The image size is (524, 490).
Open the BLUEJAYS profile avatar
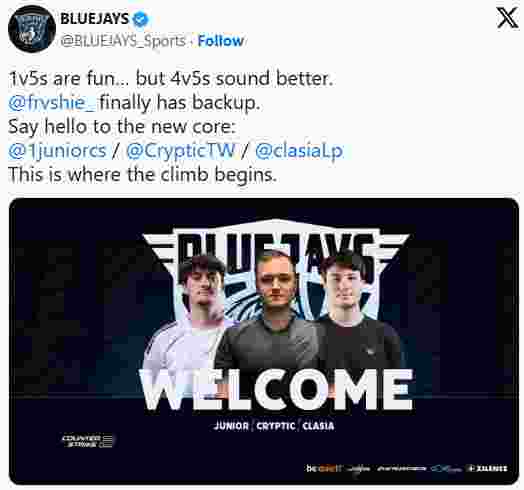(32, 29)
